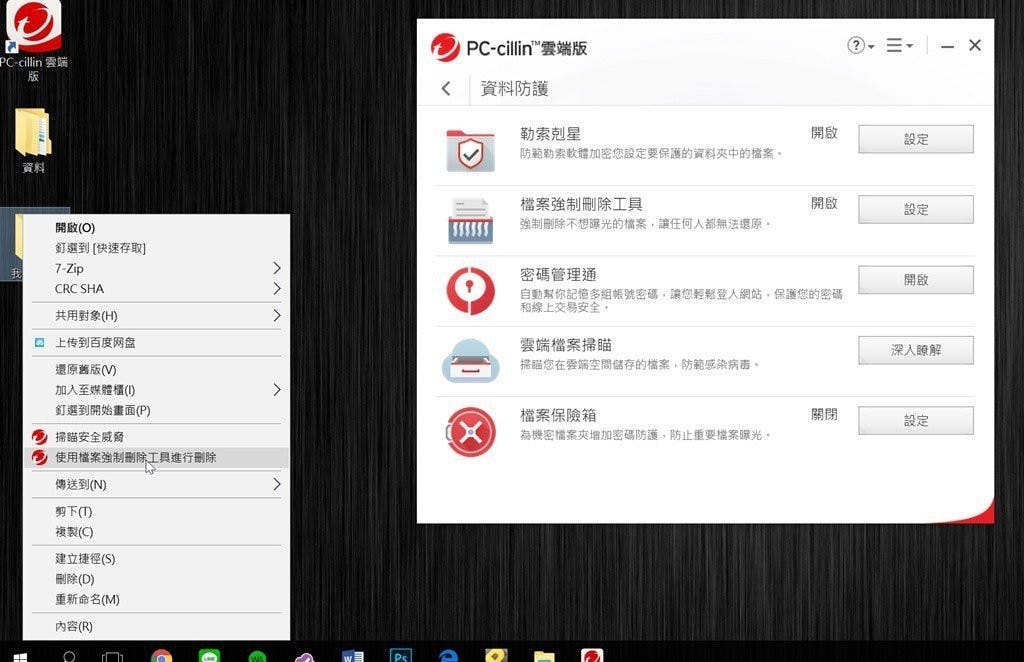
Task: Open Photoshop from the taskbar
Action: [400, 656]
